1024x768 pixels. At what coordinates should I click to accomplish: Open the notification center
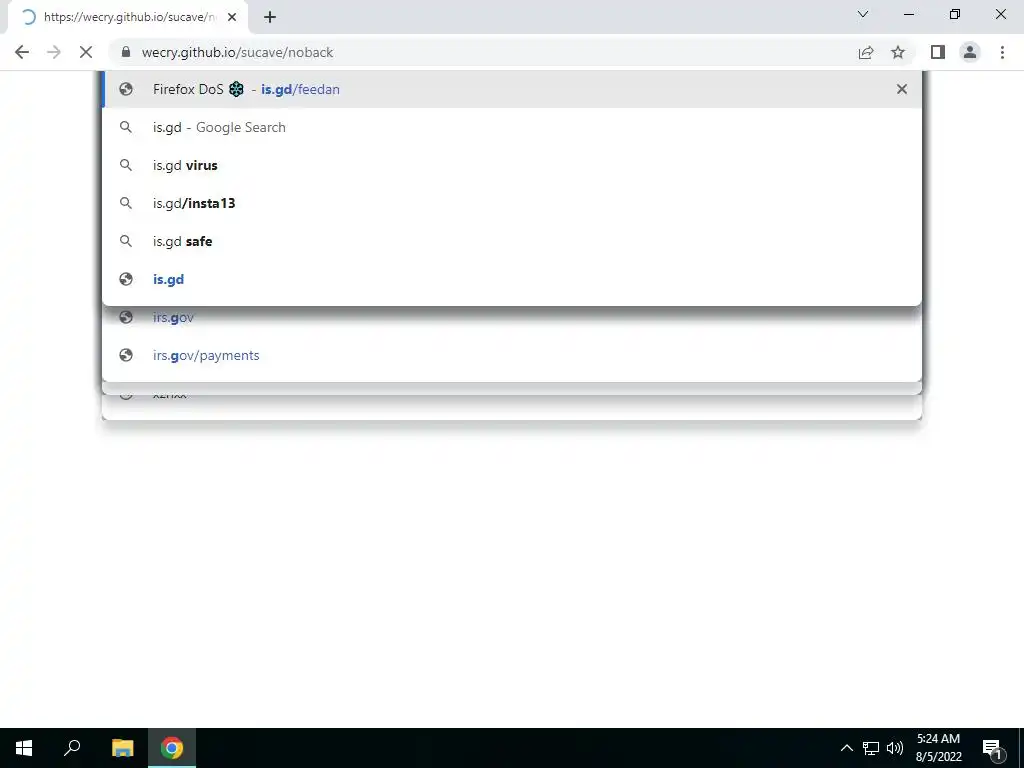(993, 748)
